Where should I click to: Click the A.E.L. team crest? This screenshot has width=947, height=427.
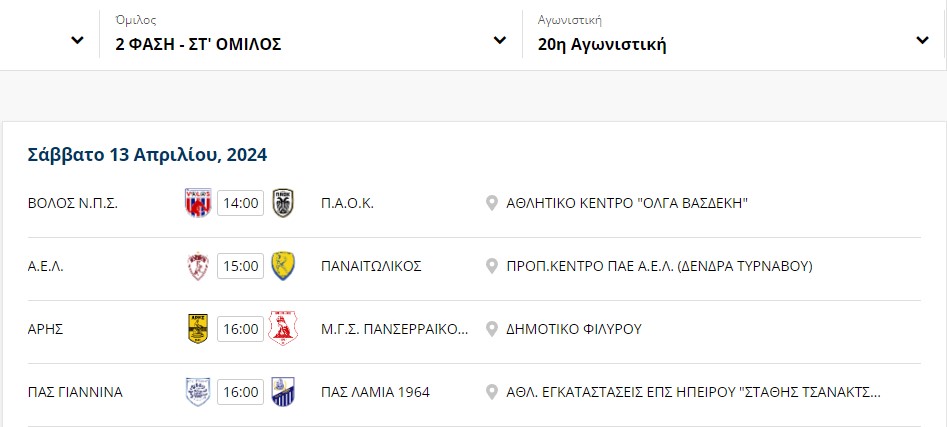coord(198,266)
